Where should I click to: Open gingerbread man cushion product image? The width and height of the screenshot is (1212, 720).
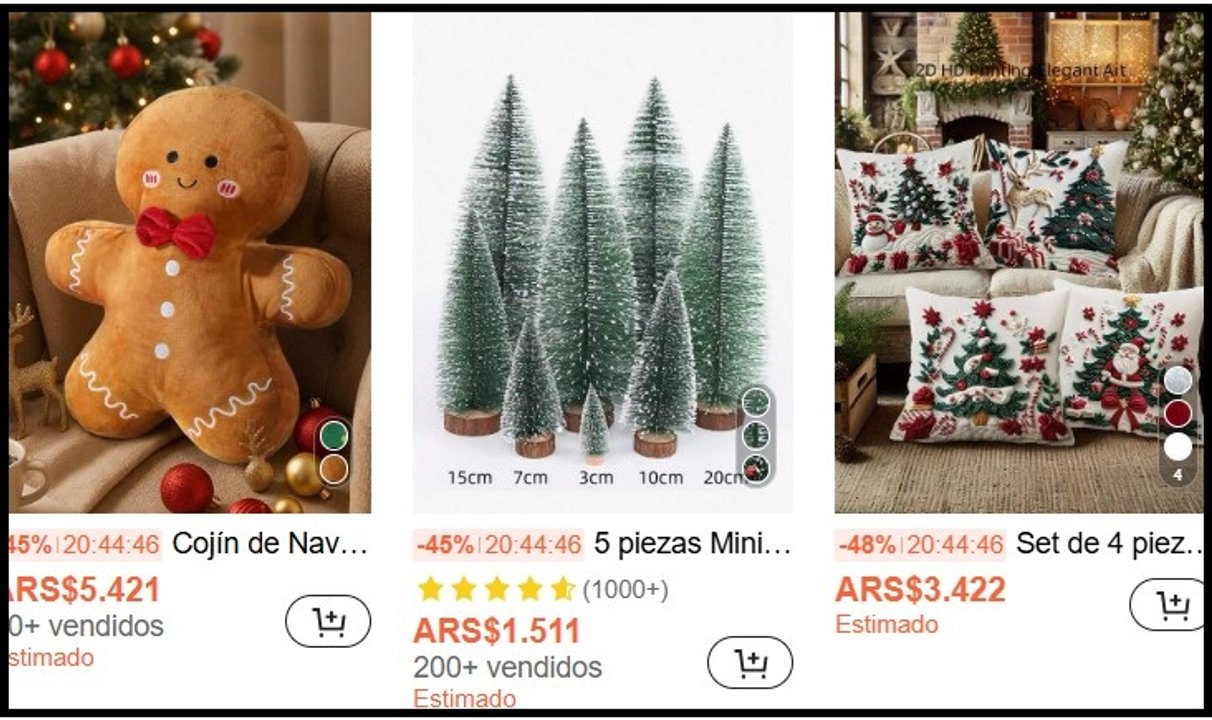[190, 262]
